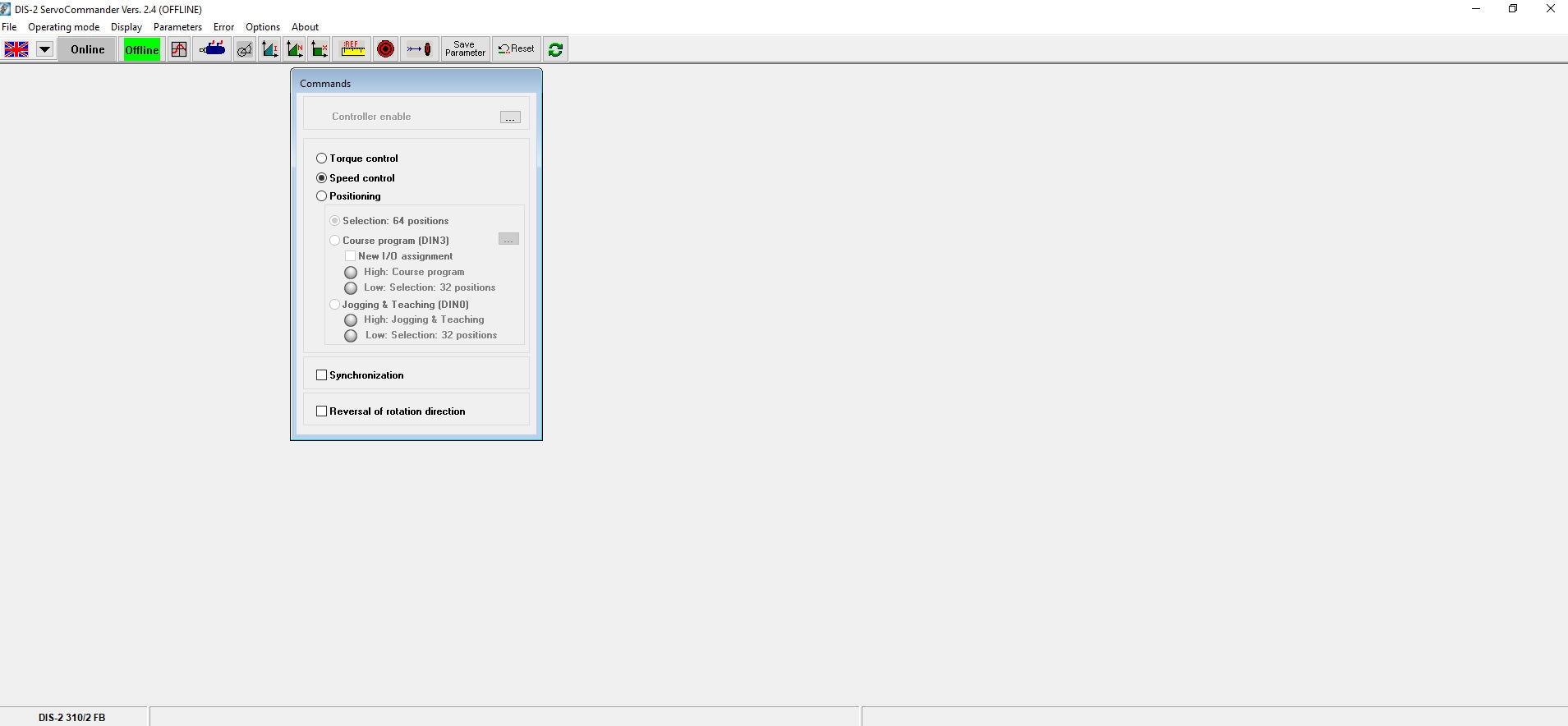Select the Positioning radio button
1568x726 pixels.
coord(322,196)
